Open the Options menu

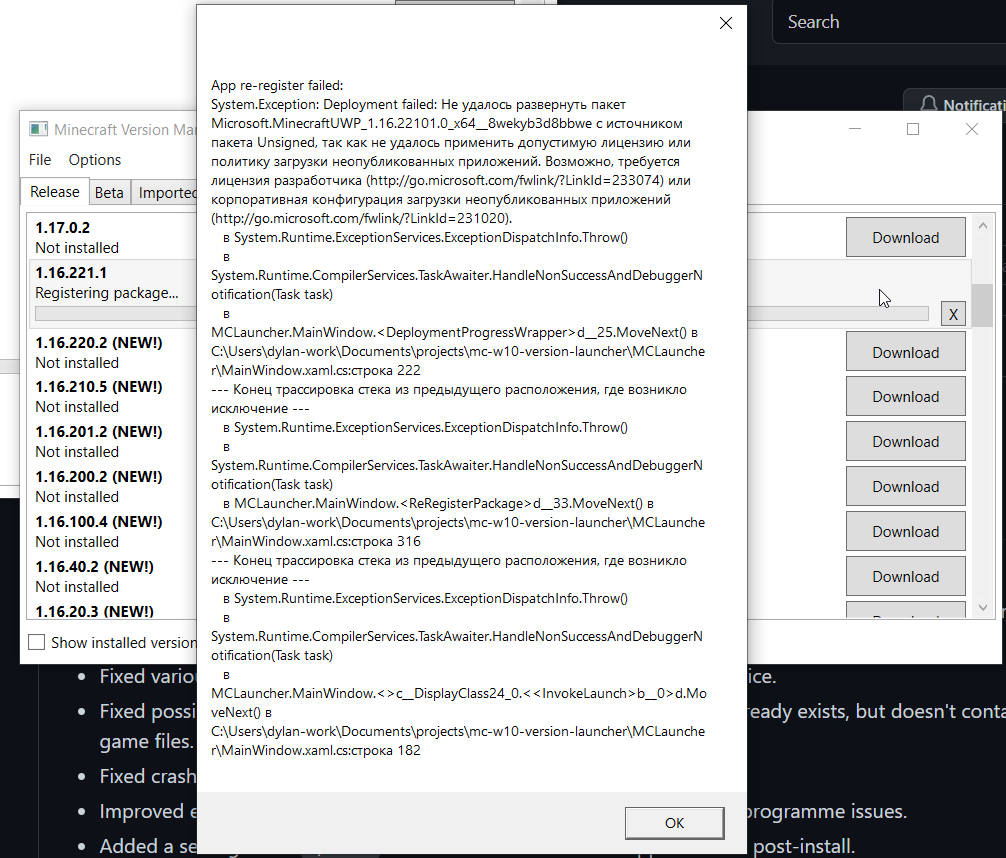pos(95,160)
